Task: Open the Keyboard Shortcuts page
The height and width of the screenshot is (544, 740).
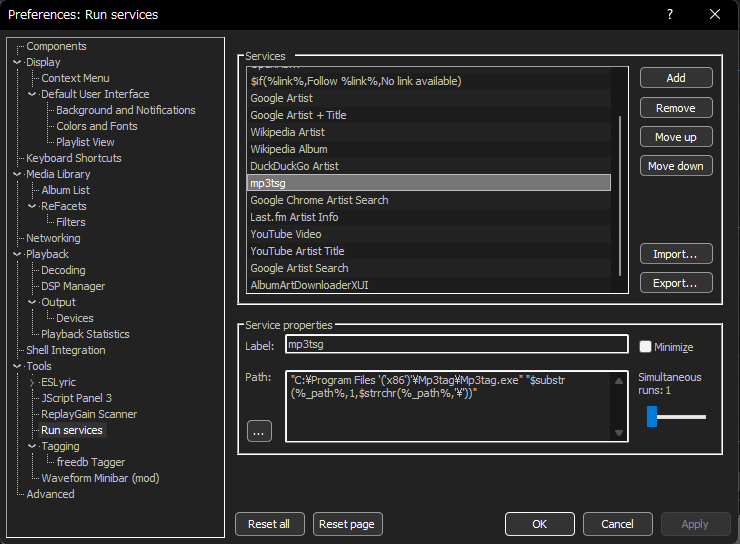Action: [74, 158]
